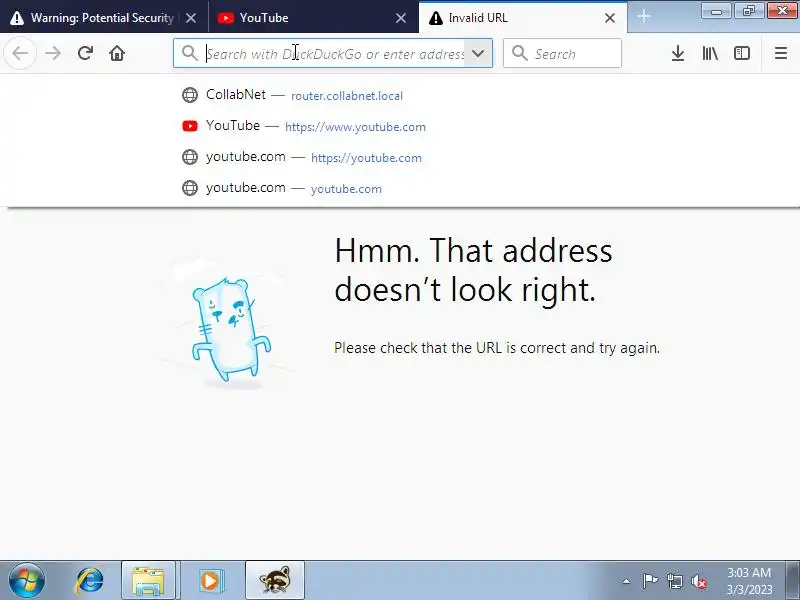800x600 pixels.
Task: Restore down the browser window
Action: click(748, 11)
